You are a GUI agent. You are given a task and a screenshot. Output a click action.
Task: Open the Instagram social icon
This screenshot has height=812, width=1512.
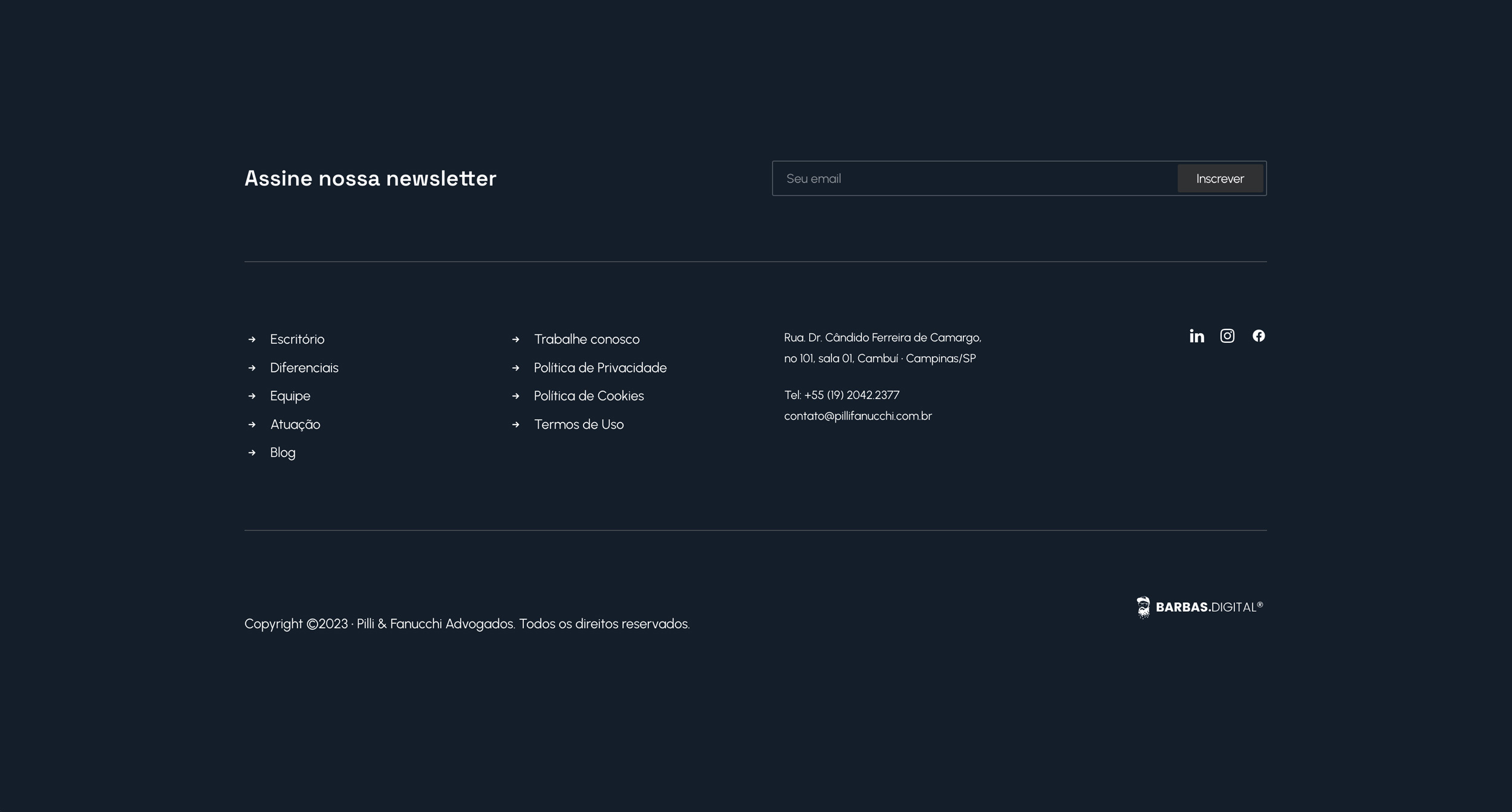click(1227, 336)
